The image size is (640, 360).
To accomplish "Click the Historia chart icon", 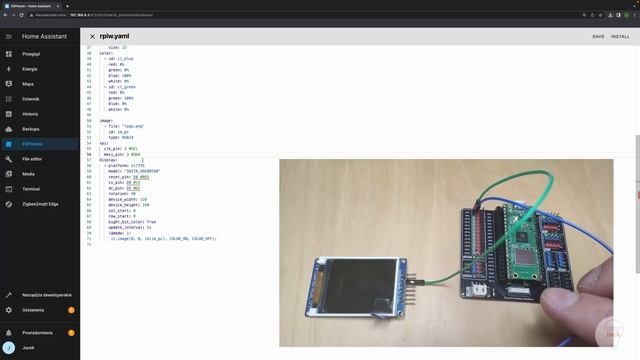I will pyautogui.click(x=9, y=114).
